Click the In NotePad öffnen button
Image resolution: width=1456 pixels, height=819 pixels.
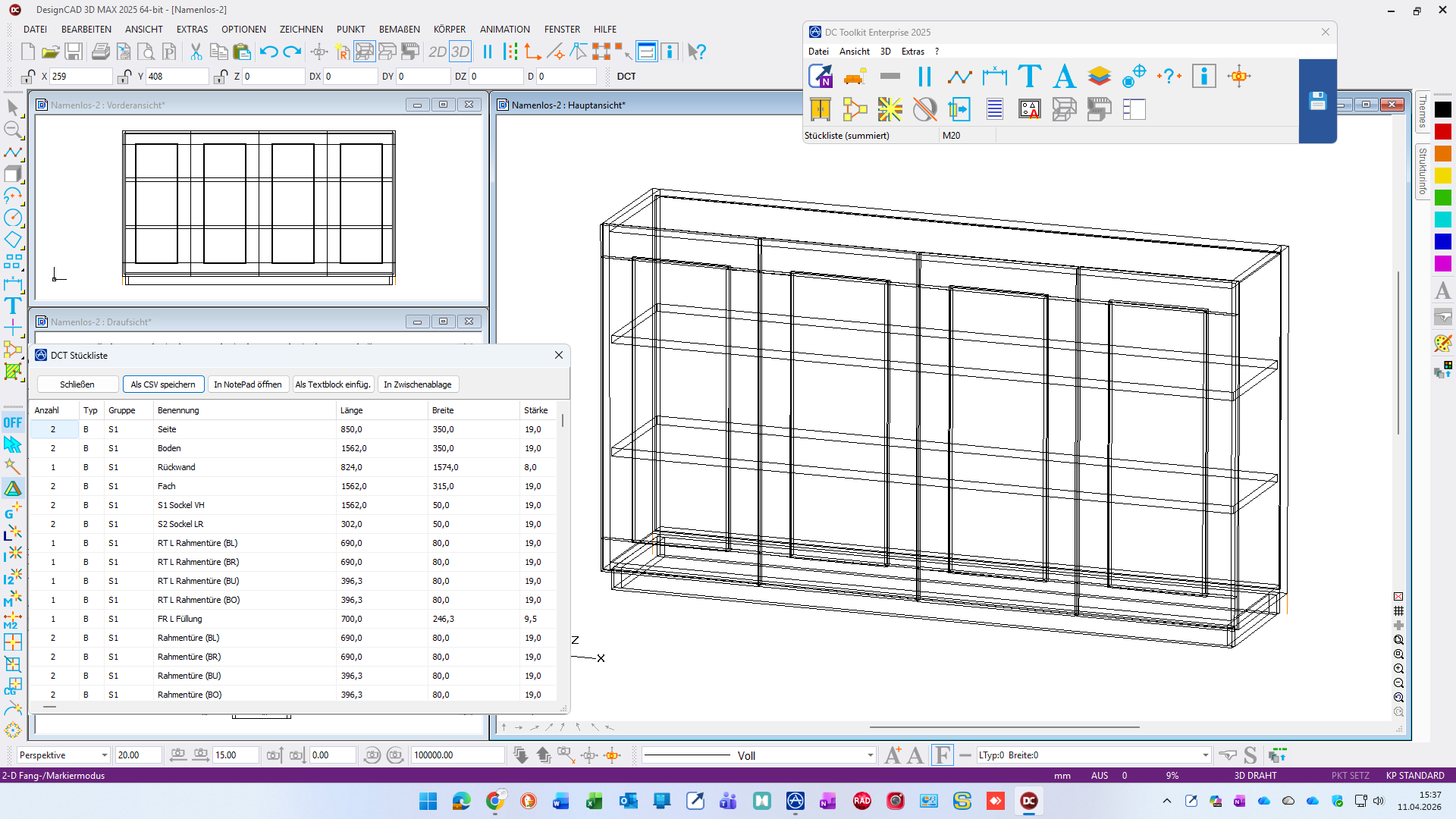pos(247,384)
